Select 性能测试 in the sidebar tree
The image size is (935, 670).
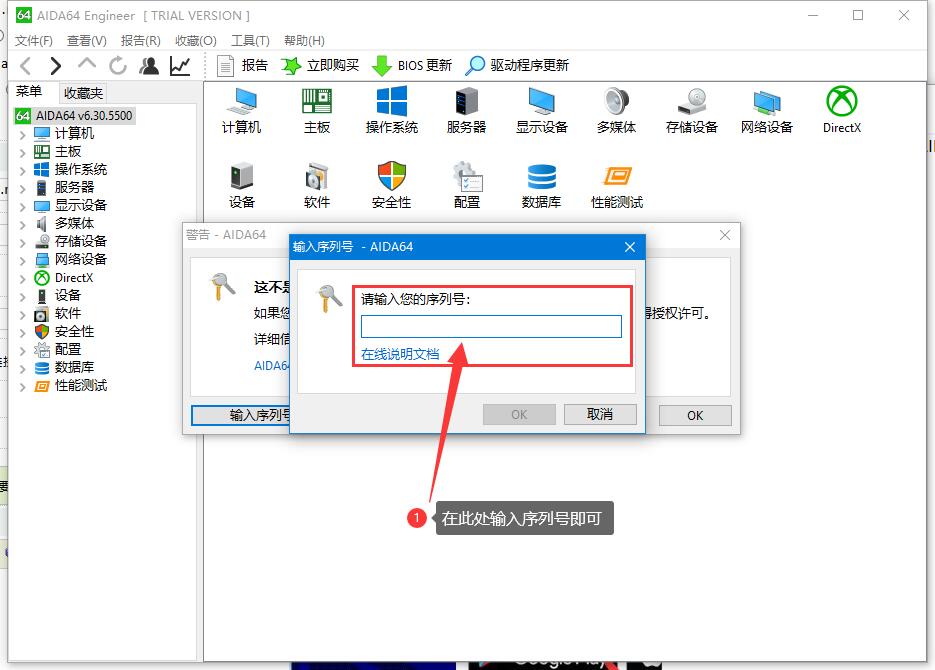pos(72,386)
